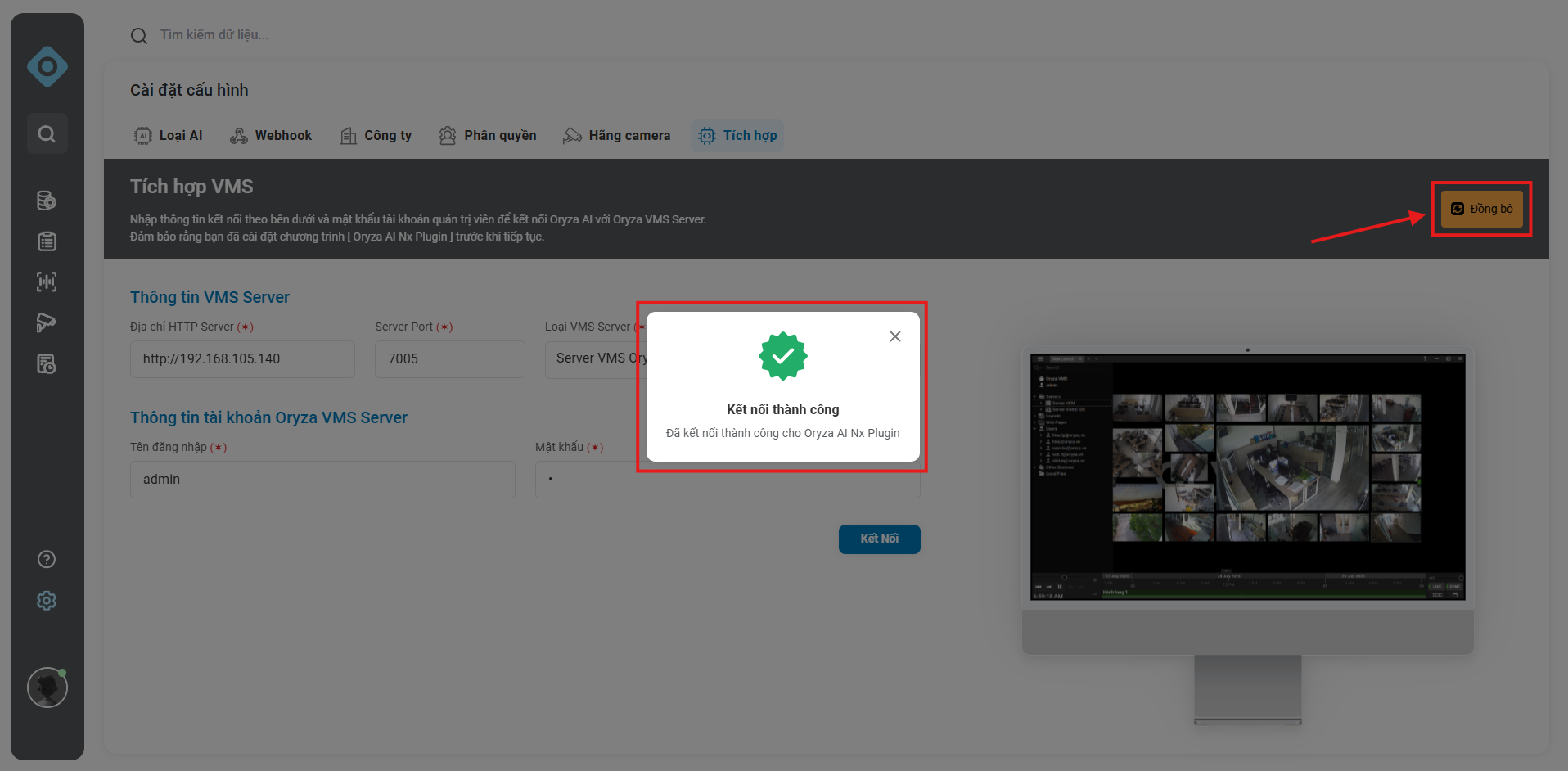This screenshot has width=1568, height=771.
Task: Open the database coins sidebar icon
Action: tap(47, 201)
